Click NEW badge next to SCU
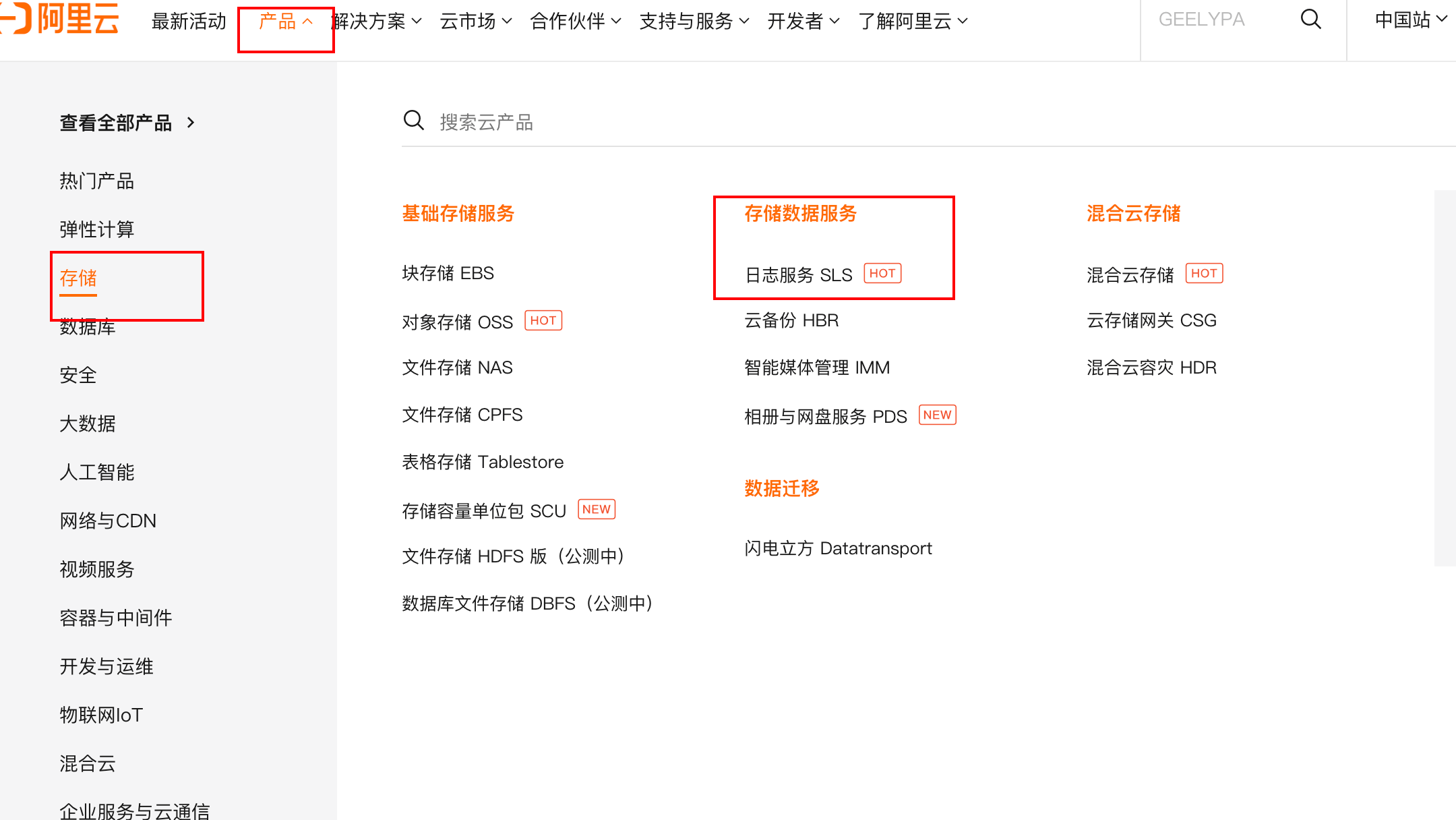 pos(597,509)
